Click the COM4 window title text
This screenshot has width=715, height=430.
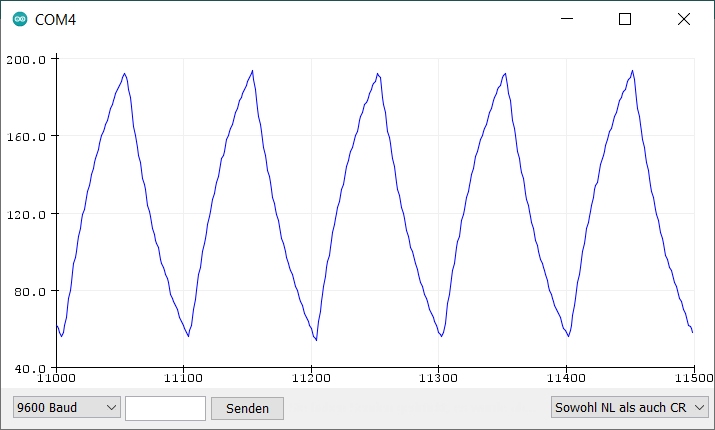pyautogui.click(x=55, y=19)
